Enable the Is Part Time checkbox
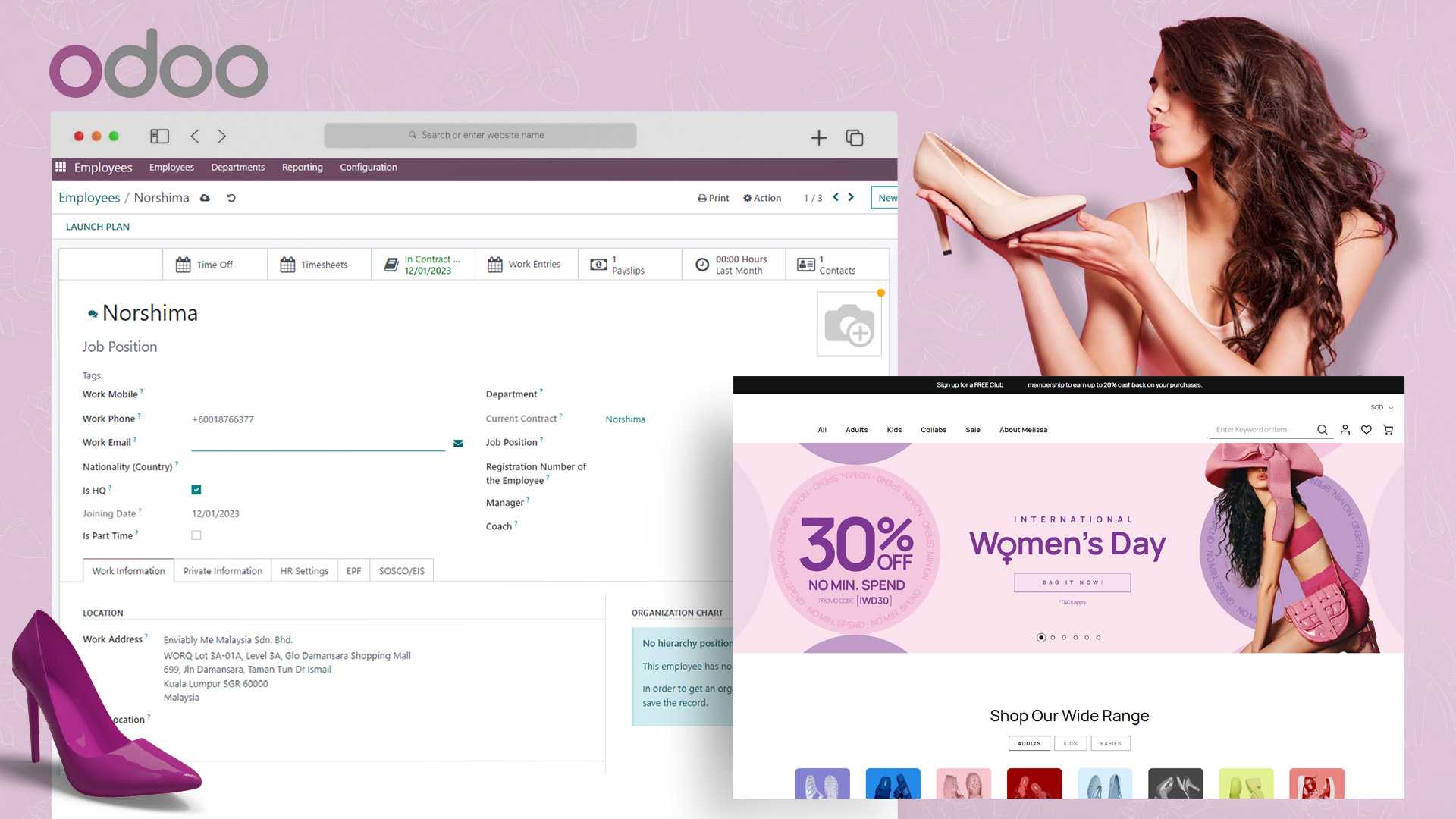This screenshot has width=1456, height=819. (196, 535)
